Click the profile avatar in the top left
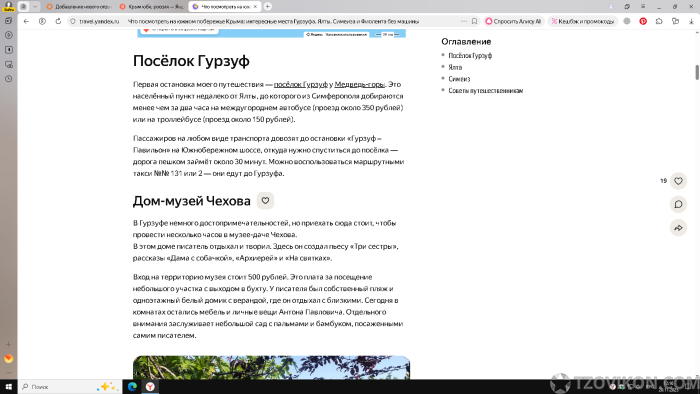The width and height of the screenshot is (700, 394). [8, 6]
